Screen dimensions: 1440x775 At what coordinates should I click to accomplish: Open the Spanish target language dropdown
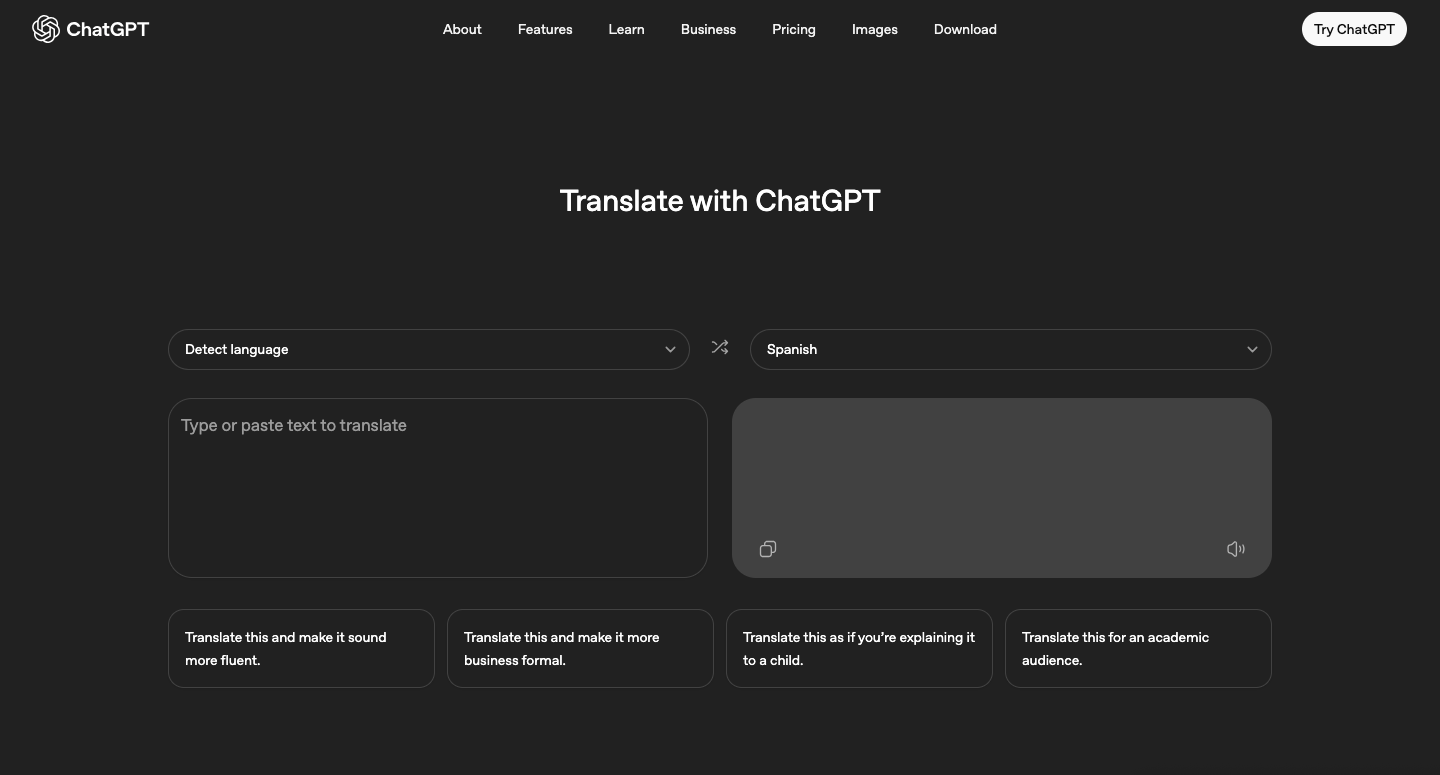tap(1011, 349)
